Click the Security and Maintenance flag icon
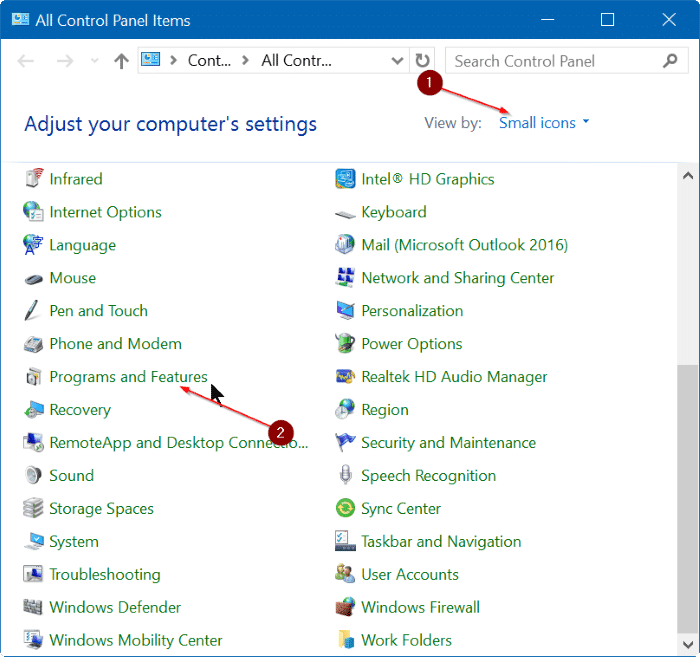 point(345,442)
